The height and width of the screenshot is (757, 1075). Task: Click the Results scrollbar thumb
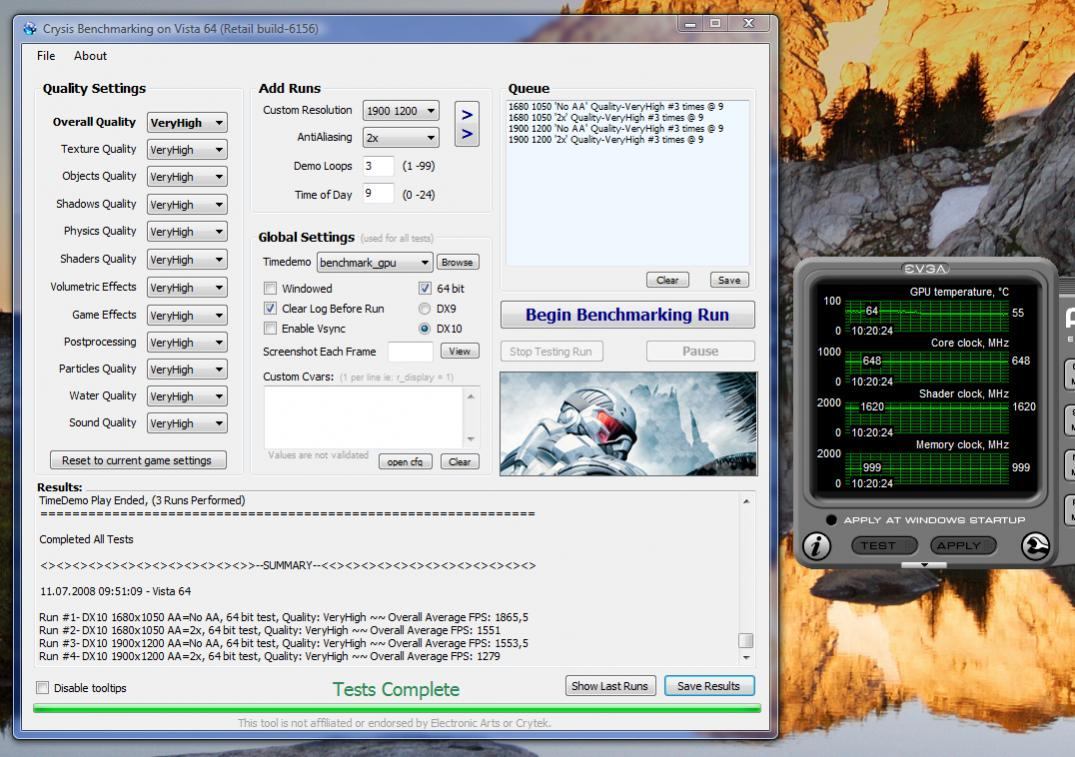(746, 640)
